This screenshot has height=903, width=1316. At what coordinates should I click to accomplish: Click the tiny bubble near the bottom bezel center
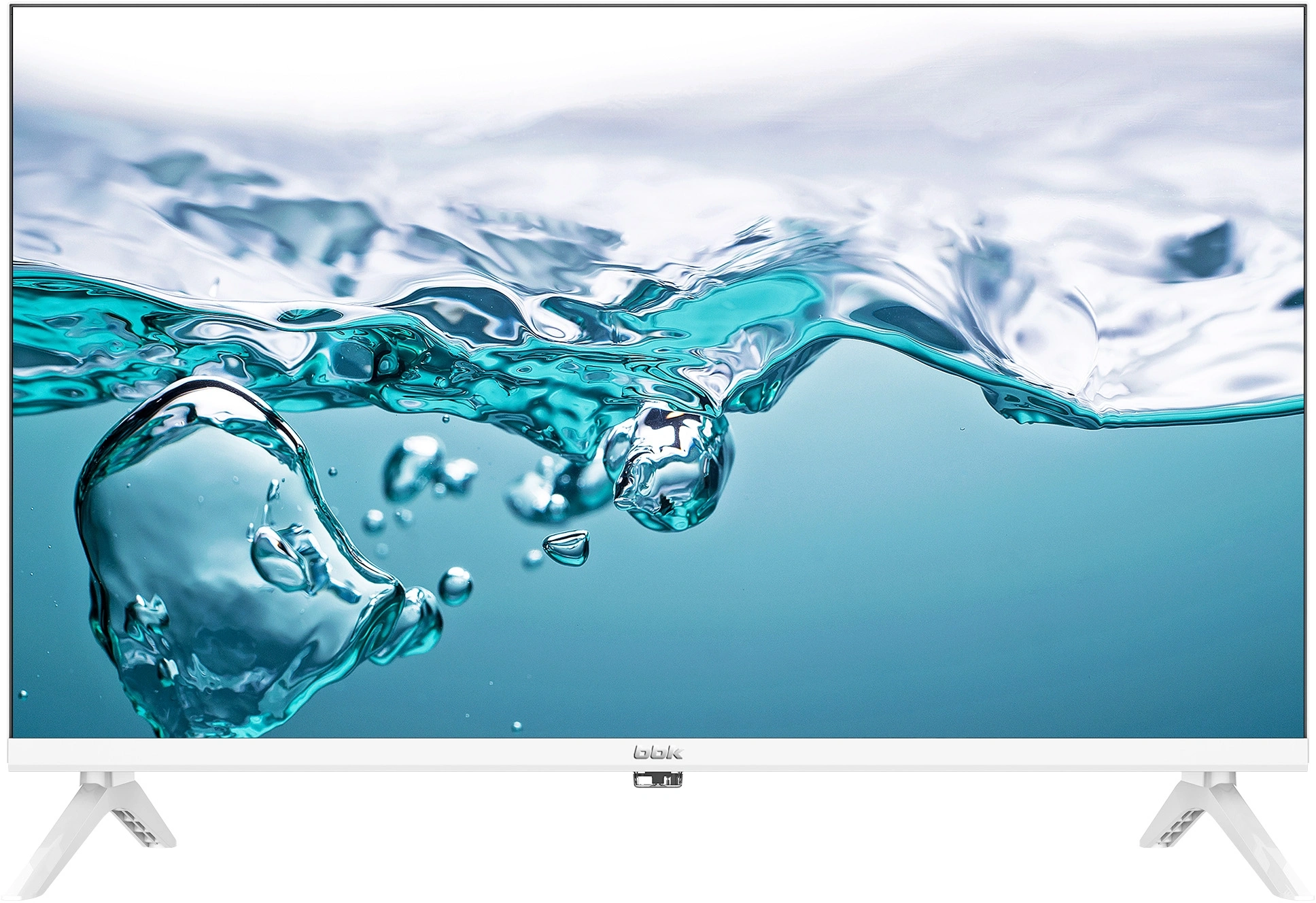click(517, 726)
